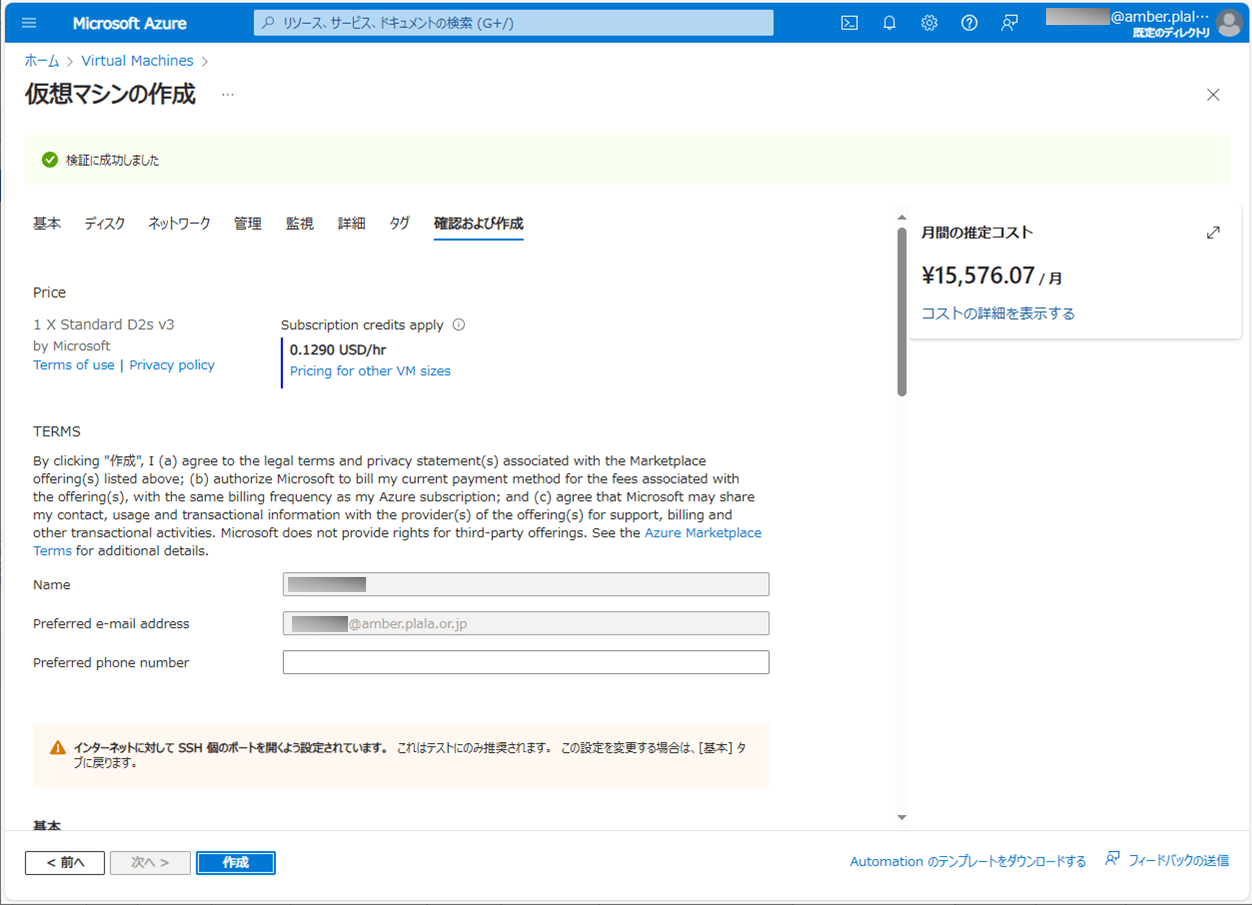Click the vertical scrollbar thumb
Viewport: 1252px width, 905px height.
point(902,312)
